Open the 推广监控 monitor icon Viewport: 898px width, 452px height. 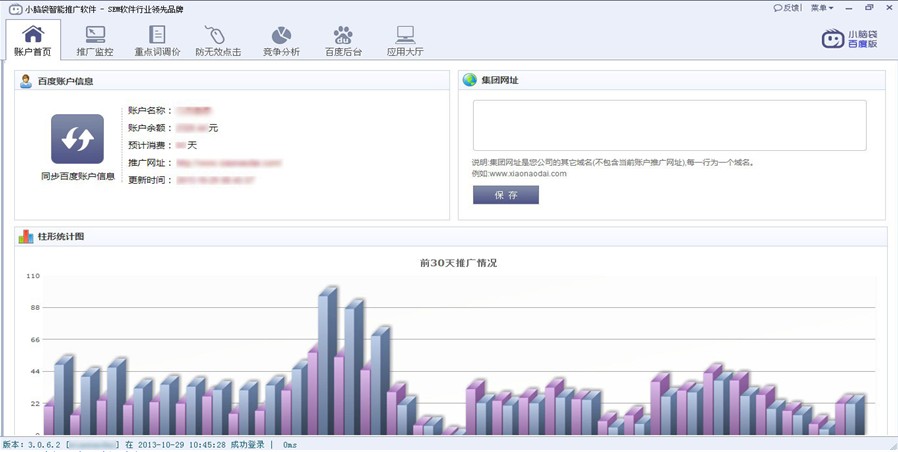(x=95, y=36)
